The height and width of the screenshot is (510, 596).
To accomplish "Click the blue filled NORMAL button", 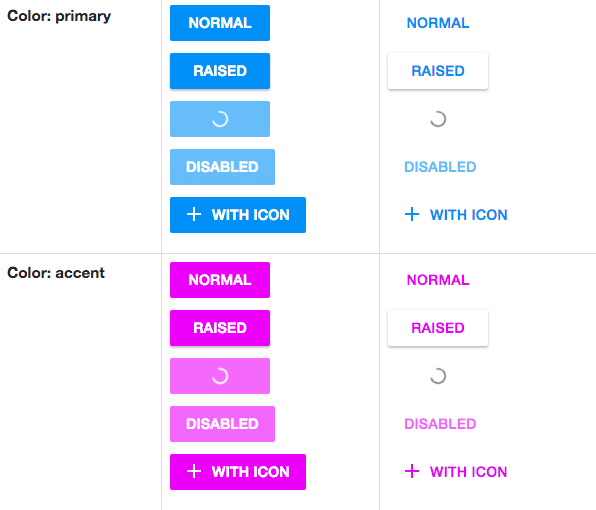I will (x=220, y=23).
